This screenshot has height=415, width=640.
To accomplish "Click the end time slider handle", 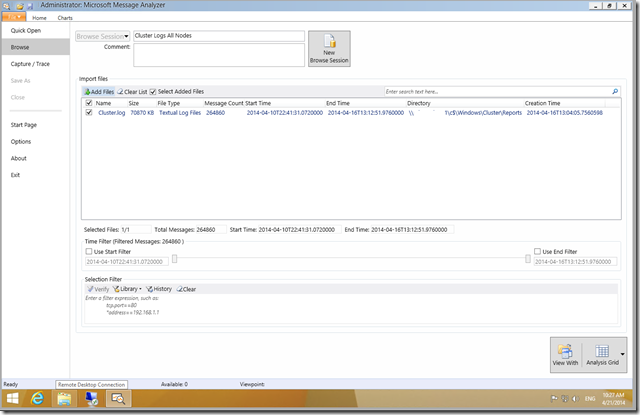I will point(528,259).
